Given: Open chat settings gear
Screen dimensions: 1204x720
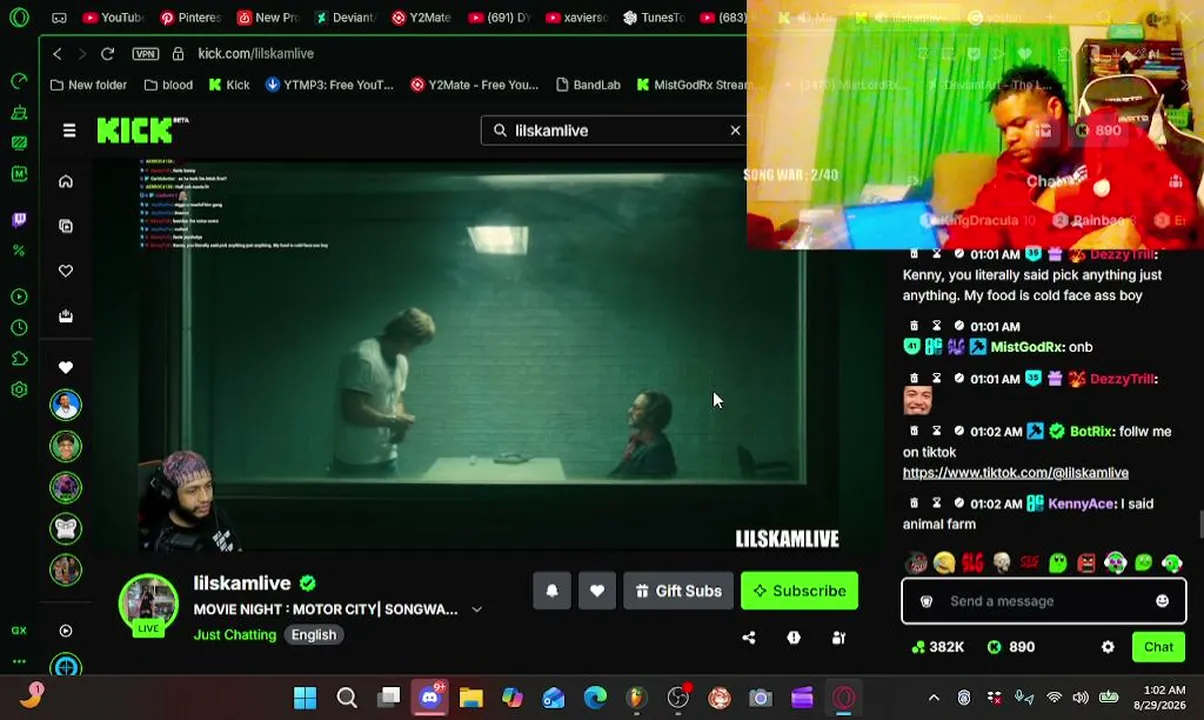Looking at the screenshot, I should coord(1108,647).
